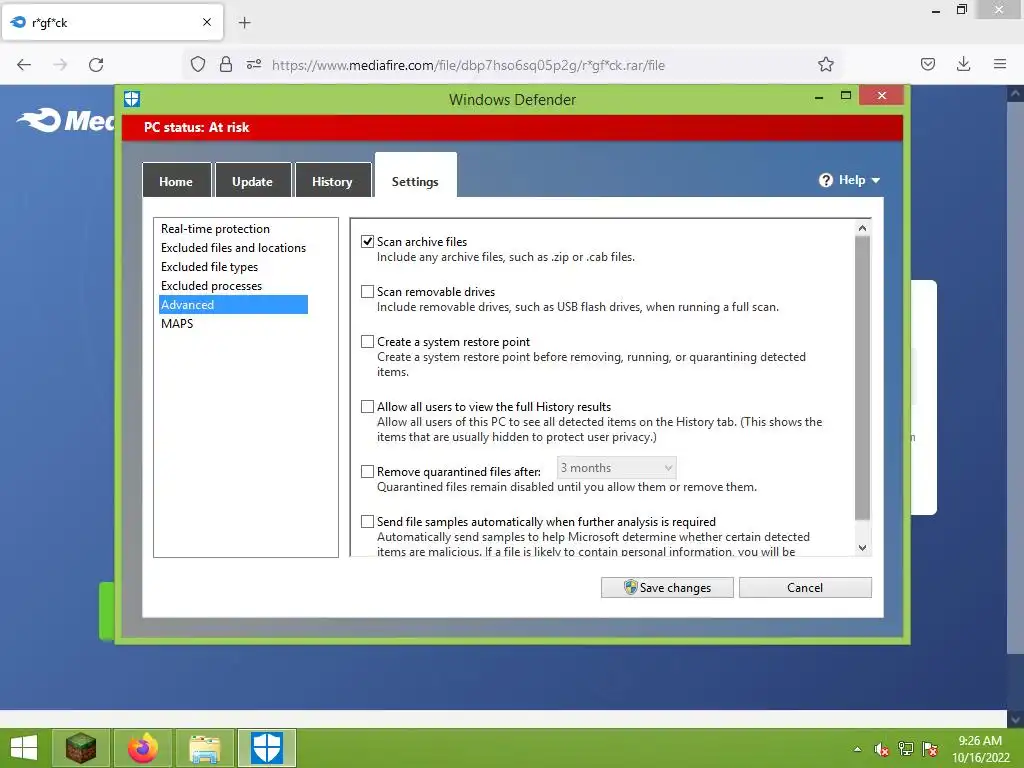Click the Cancel button

805,587
